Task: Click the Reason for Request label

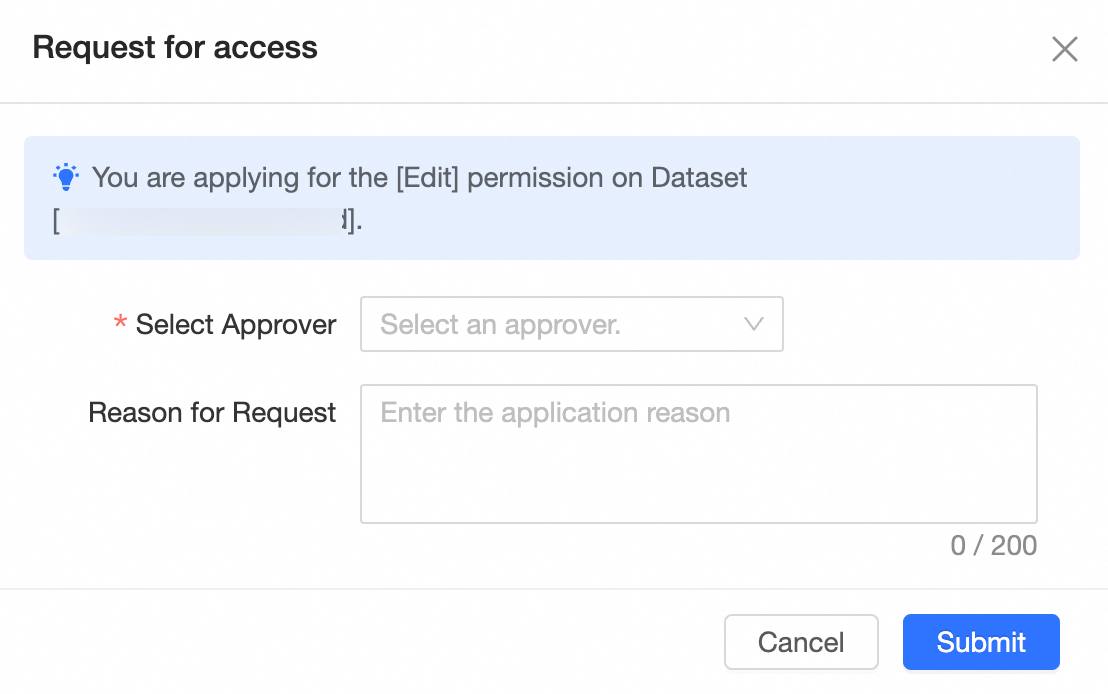Action: 212,413
